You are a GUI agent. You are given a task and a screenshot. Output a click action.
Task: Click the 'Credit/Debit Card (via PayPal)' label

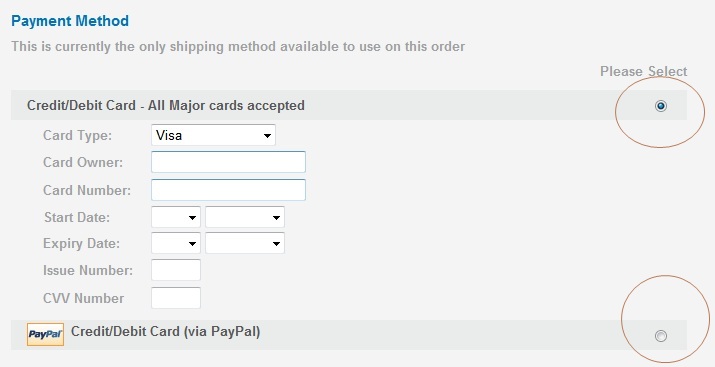click(166, 331)
